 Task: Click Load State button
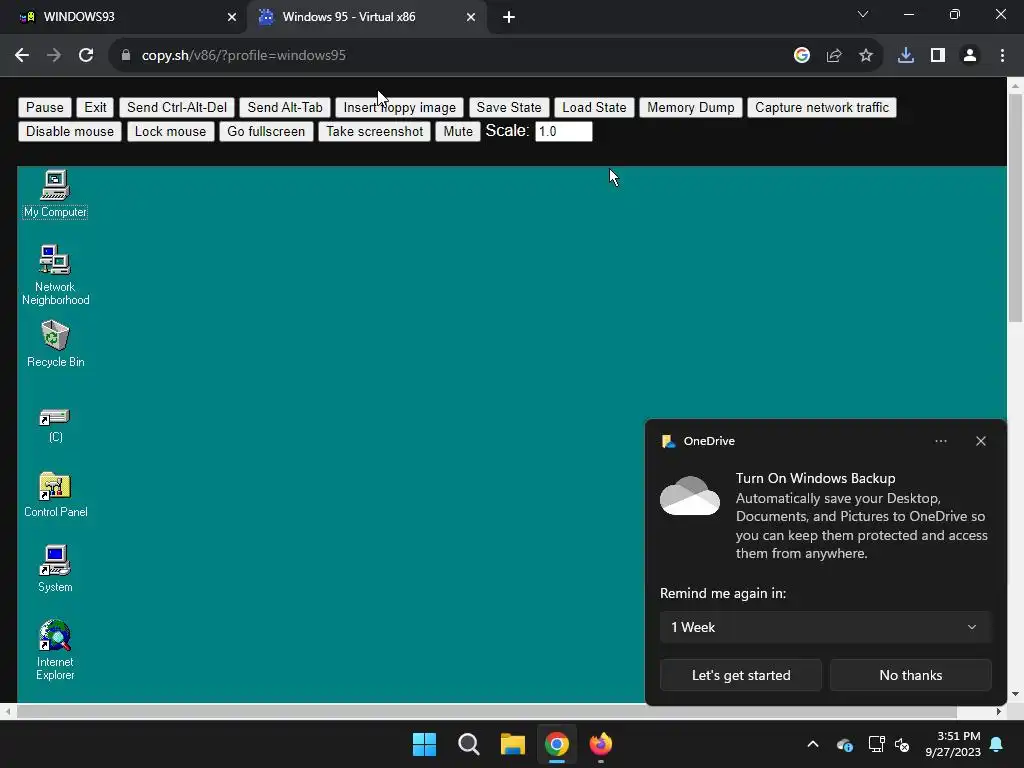point(594,107)
